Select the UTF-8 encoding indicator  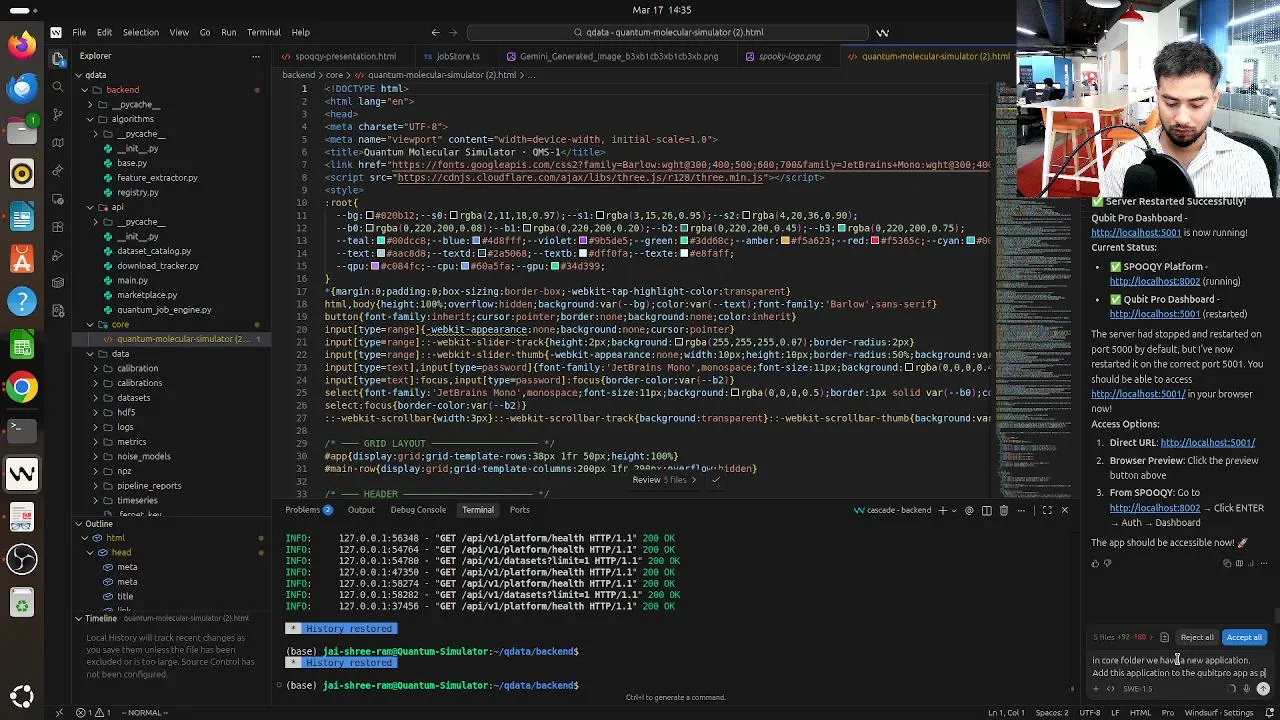click(1089, 712)
